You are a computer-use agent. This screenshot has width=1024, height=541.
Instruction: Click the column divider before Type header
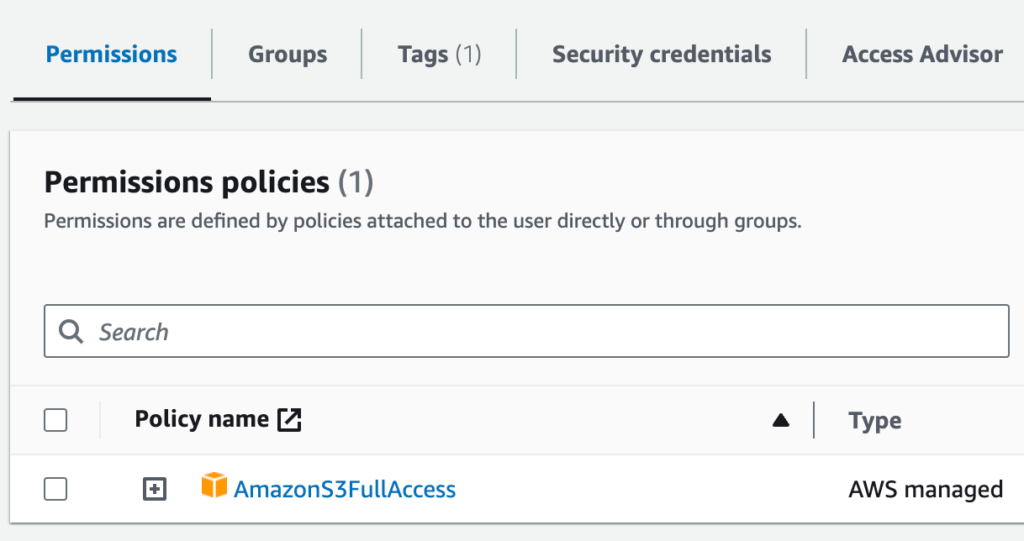pos(814,420)
